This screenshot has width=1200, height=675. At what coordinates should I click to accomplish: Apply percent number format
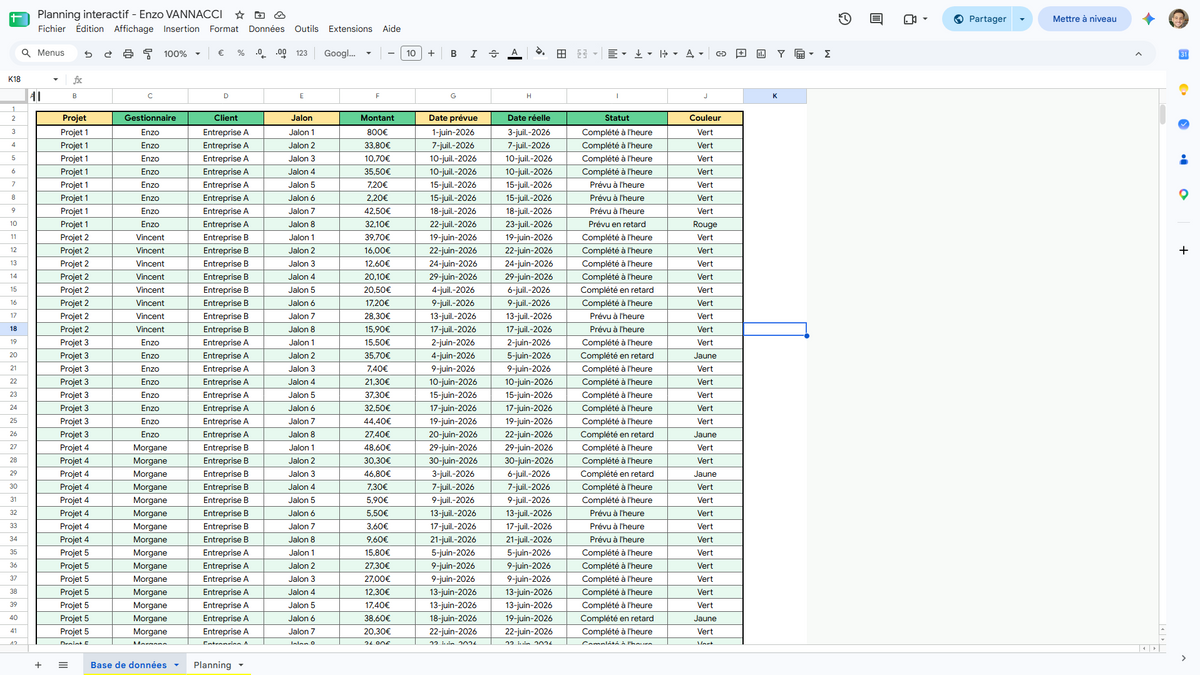click(x=241, y=54)
